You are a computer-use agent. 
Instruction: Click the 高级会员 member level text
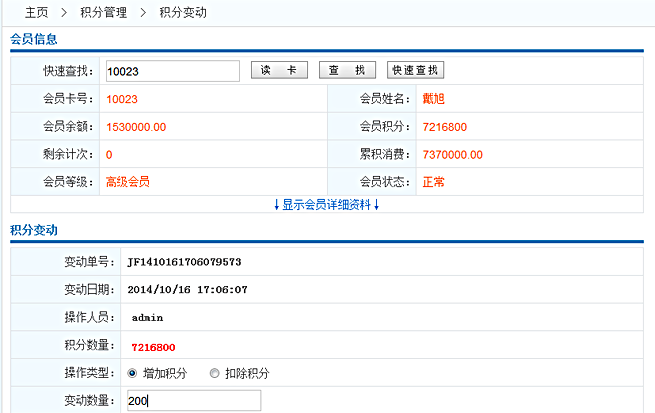click(x=128, y=182)
